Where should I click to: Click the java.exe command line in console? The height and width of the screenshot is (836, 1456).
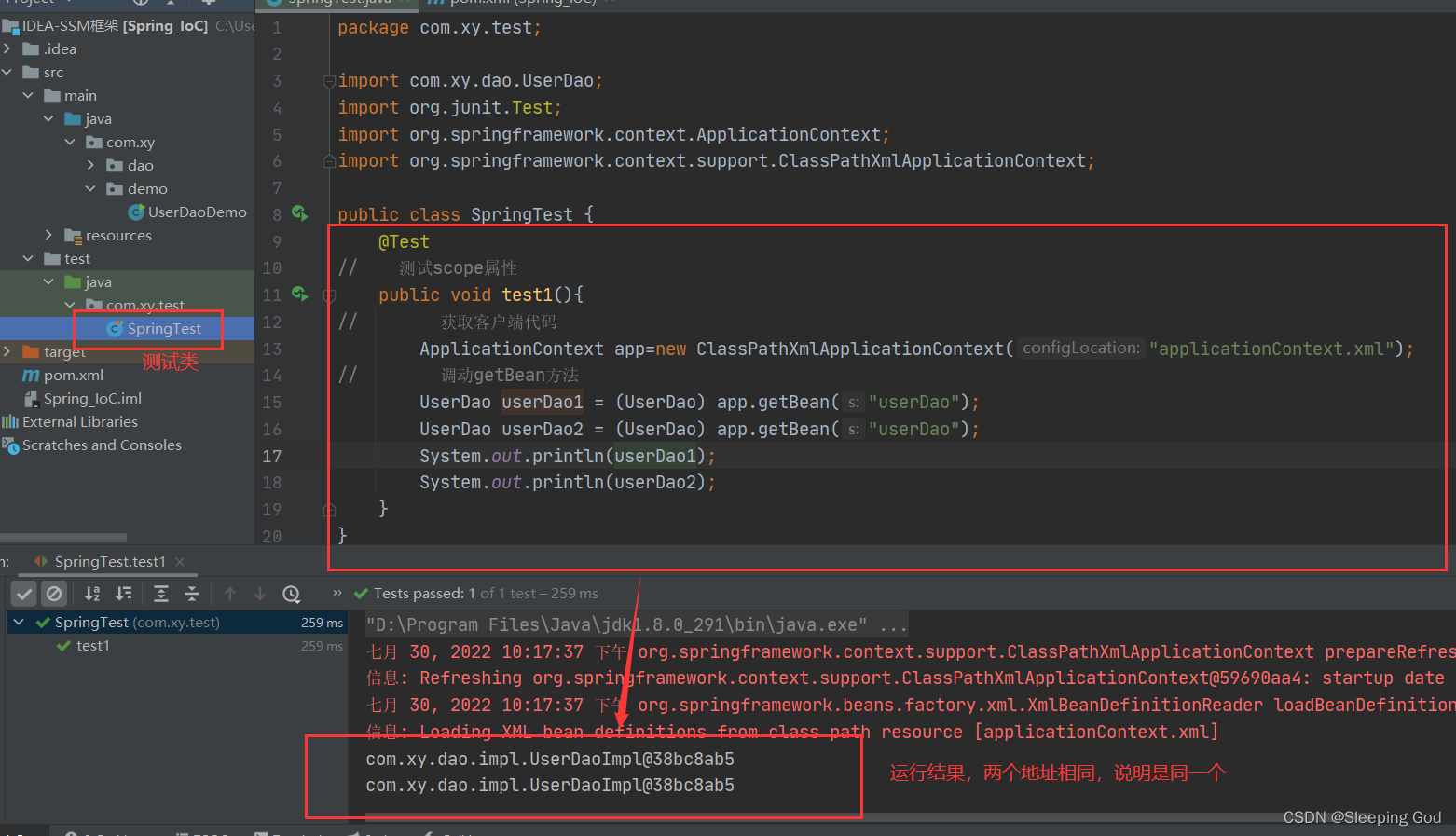click(x=636, y=624)
